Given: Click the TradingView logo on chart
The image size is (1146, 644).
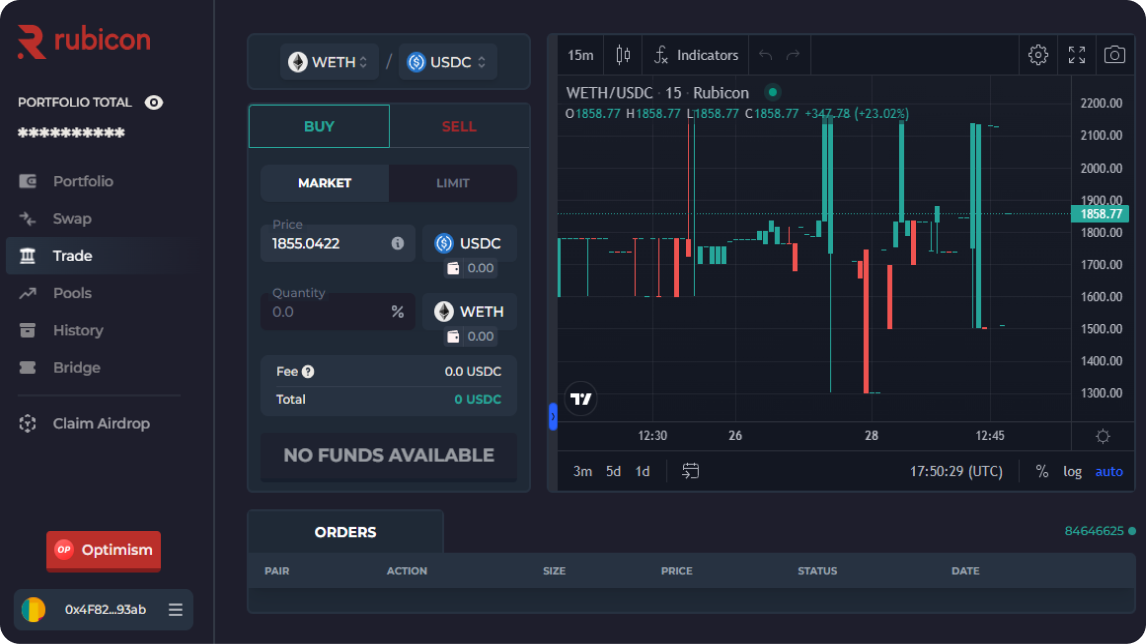Looking at the screenshot, I should (581, 398).
